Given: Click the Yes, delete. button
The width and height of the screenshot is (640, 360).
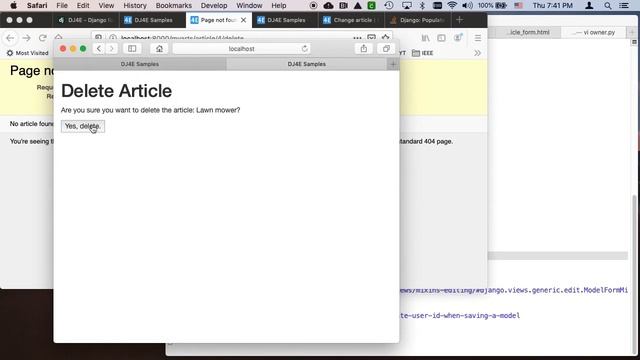Looking at the screenshot, I should point(83,126).
